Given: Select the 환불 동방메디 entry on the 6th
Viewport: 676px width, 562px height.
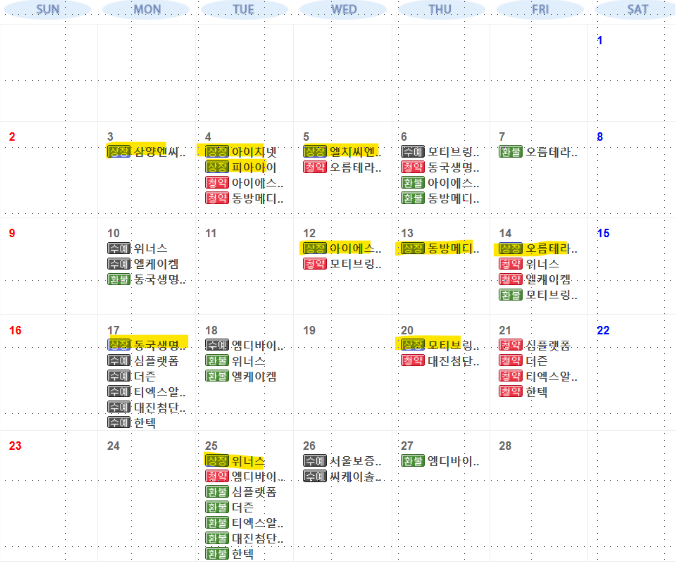Looking at the screenshot, I should point(440,198).
